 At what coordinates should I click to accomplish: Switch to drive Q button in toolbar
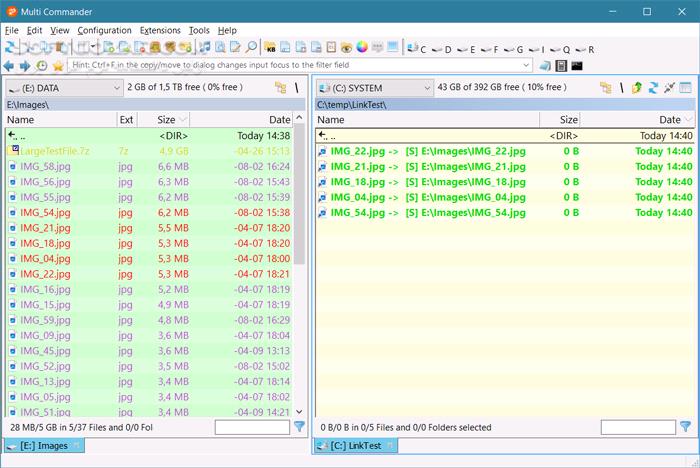click(561, 49)
